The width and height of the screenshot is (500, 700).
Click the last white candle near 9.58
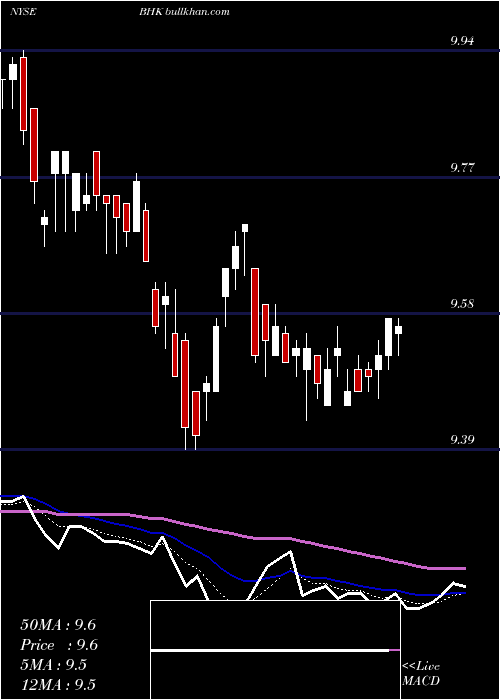click(399, 330)
